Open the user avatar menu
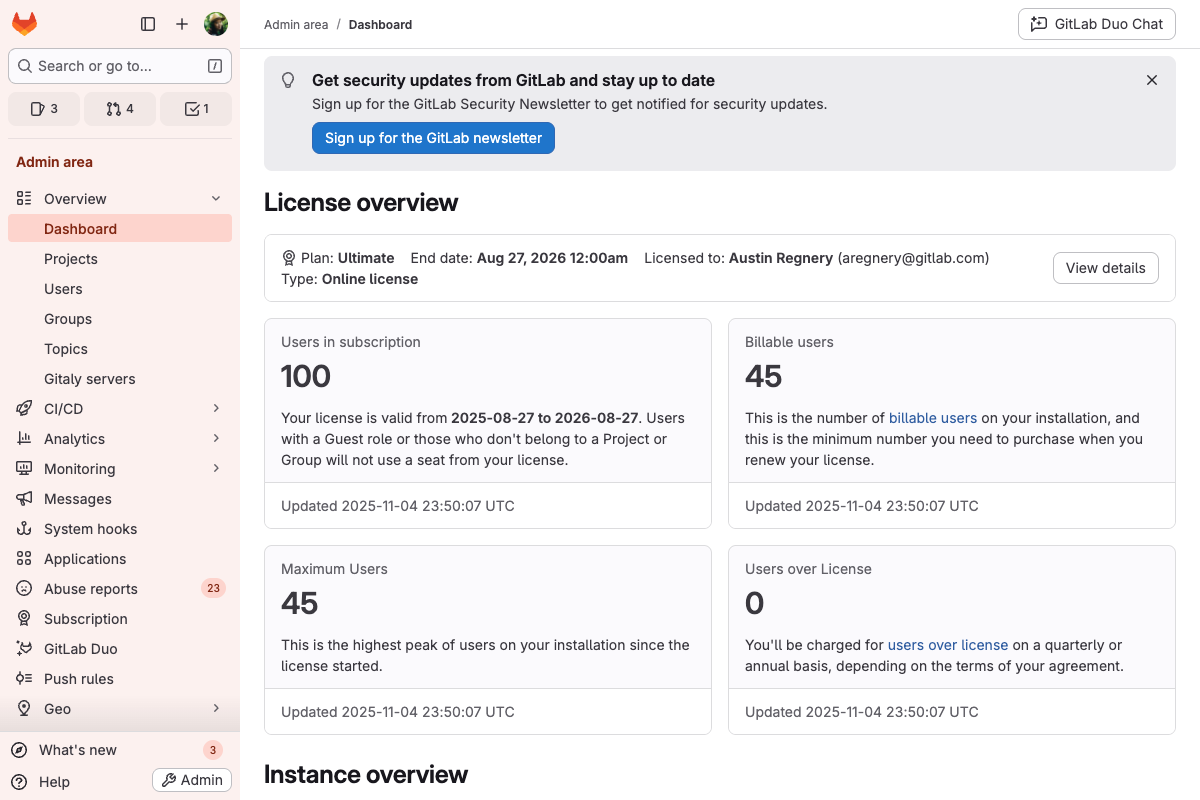The width and height of the screenshot is (1200, 800). (x=216, y=24)
